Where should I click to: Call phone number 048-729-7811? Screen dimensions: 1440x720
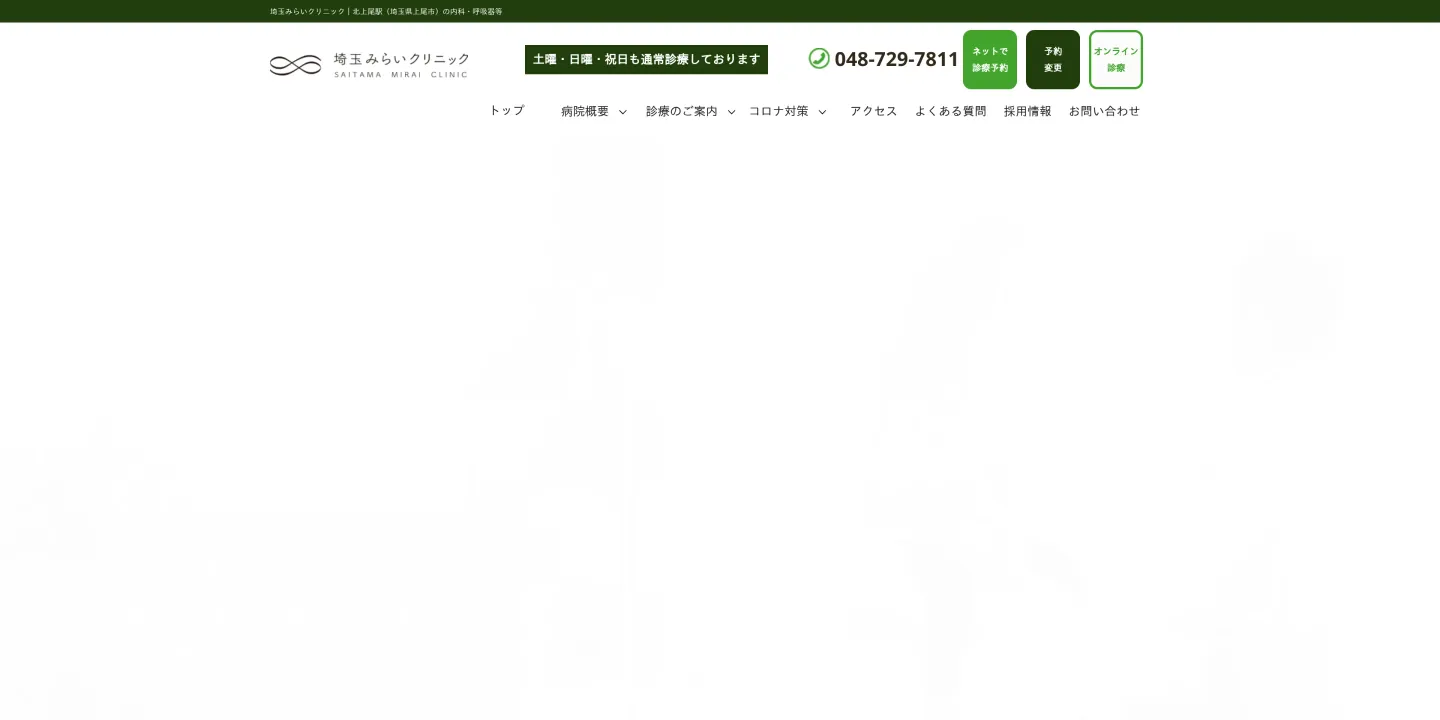pyautogui.click(x=896, y=59)
